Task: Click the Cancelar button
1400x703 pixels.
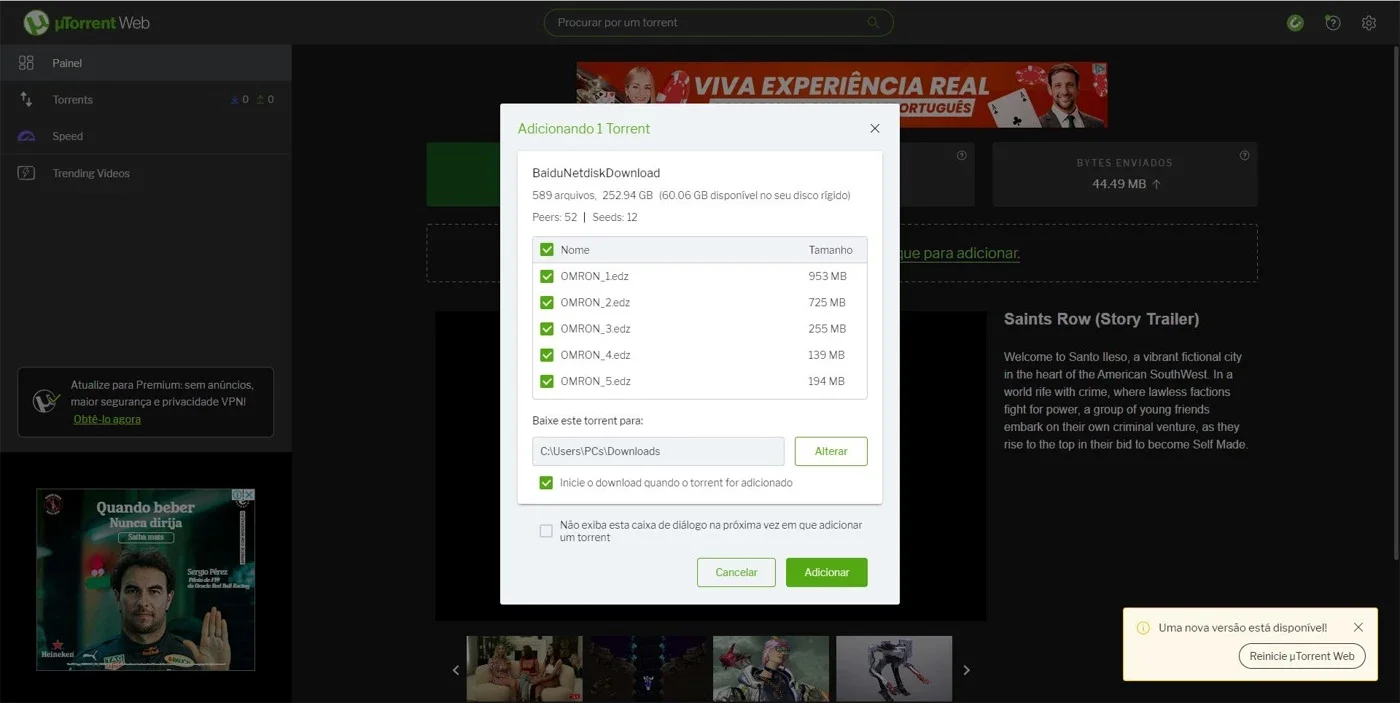Action: (736, 572)
